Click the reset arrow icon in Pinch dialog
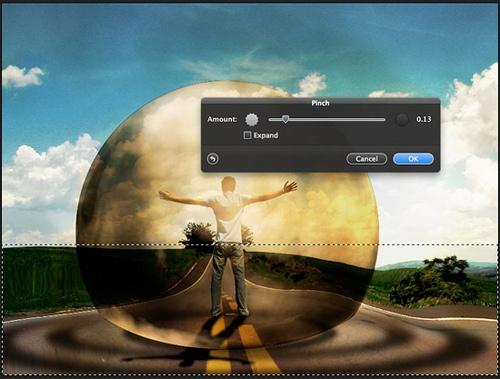 (213, 159)
